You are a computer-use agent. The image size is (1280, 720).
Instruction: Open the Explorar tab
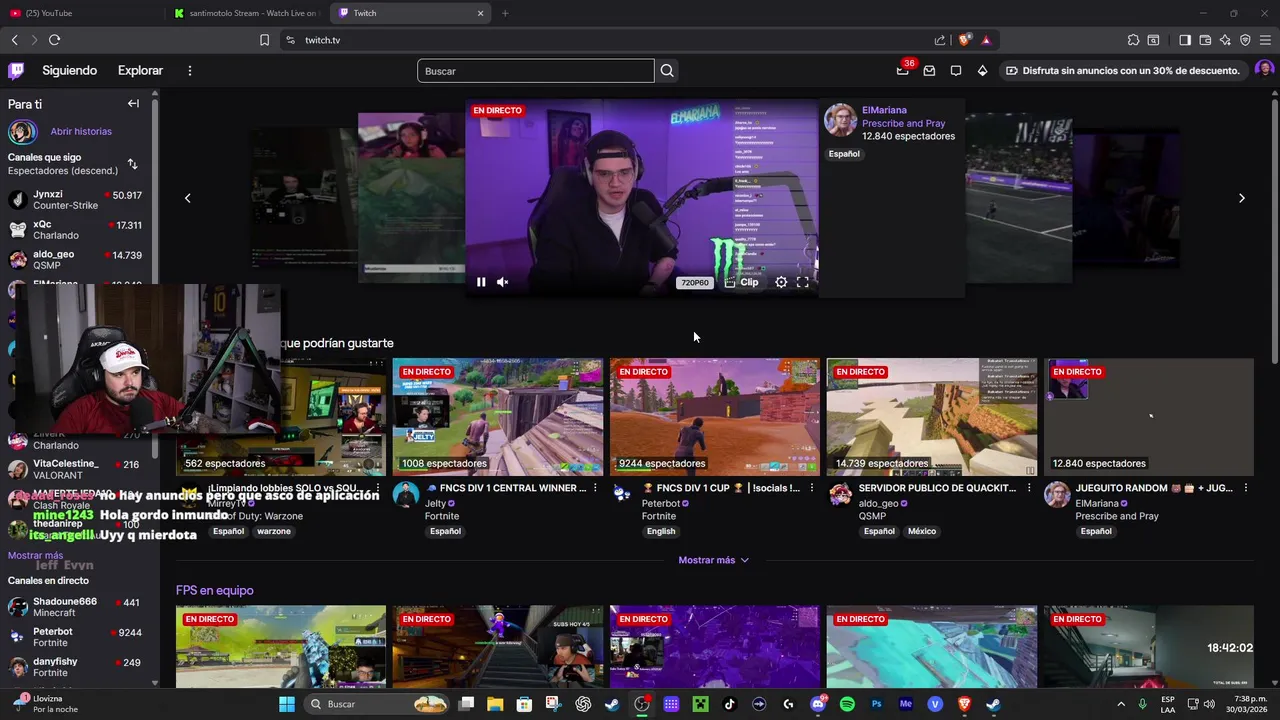click(x=140, y=71)
